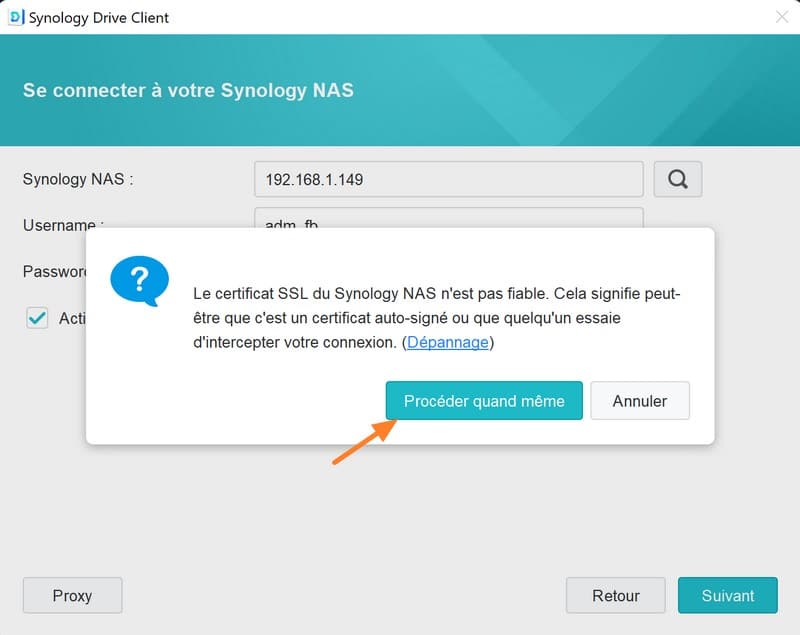Close the Synology Drive Client window
Viewport: 800px width, 635px height.
click(x=782, y=17)
